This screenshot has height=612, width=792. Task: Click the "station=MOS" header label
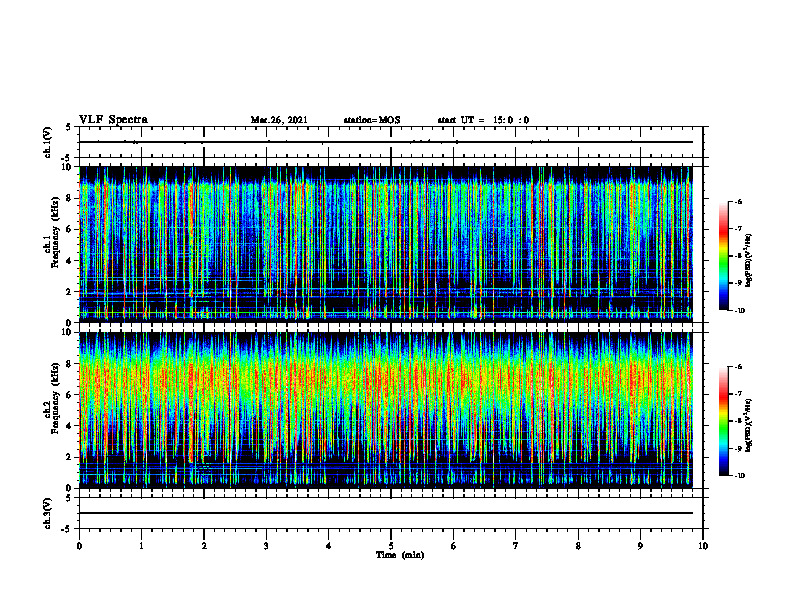tap(372, 120)
